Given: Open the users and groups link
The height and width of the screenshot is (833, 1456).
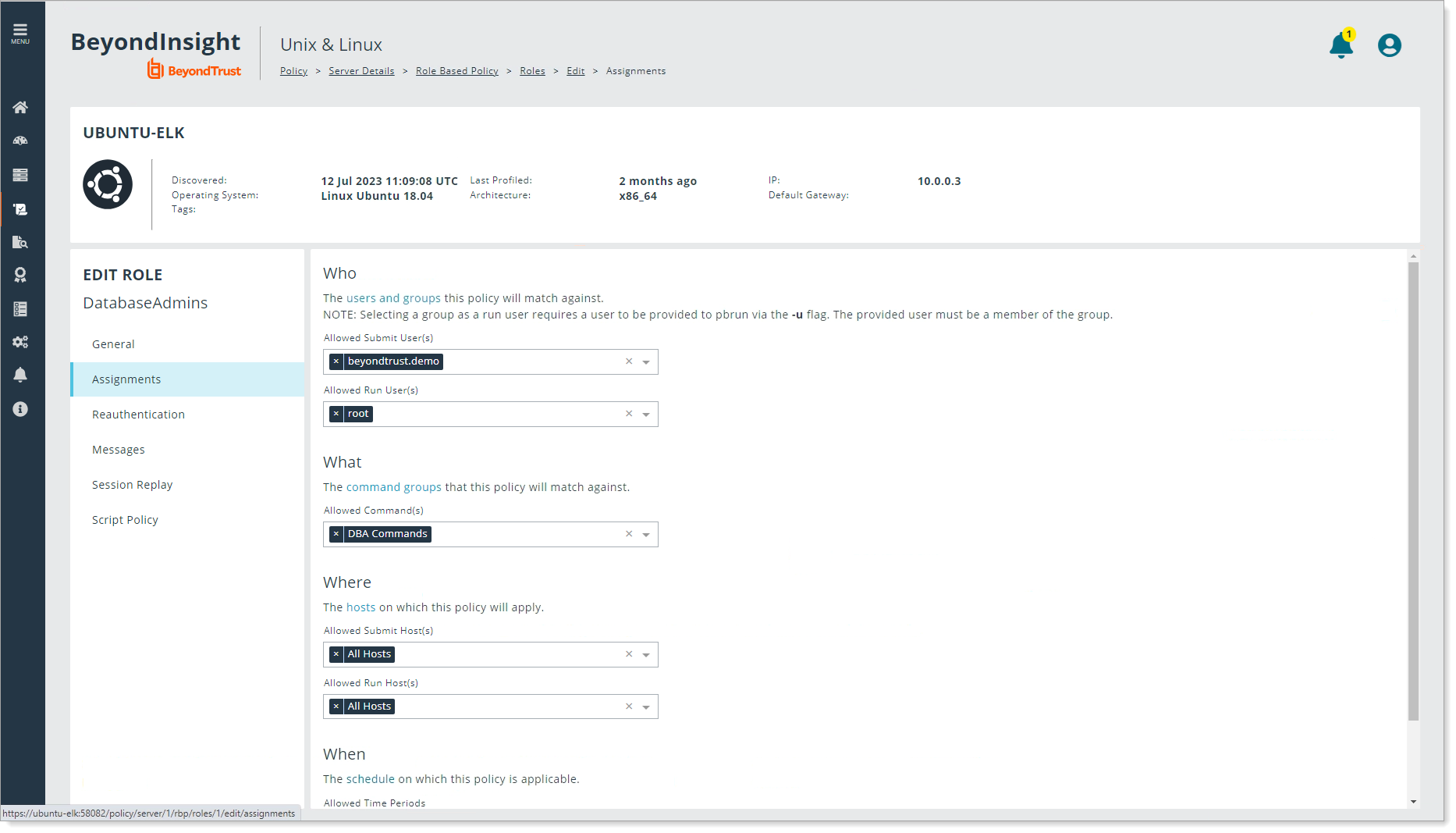Looking at the screenshot, I should tap(393, 298).
